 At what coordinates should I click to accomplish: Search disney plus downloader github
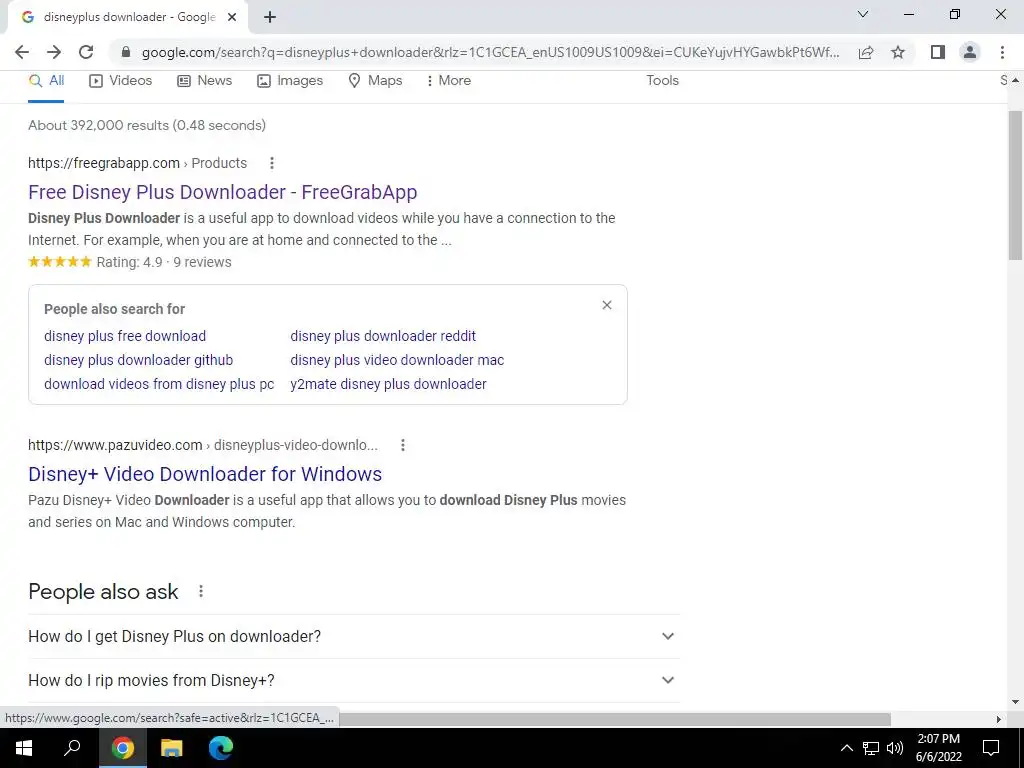(x=138, y=360)
